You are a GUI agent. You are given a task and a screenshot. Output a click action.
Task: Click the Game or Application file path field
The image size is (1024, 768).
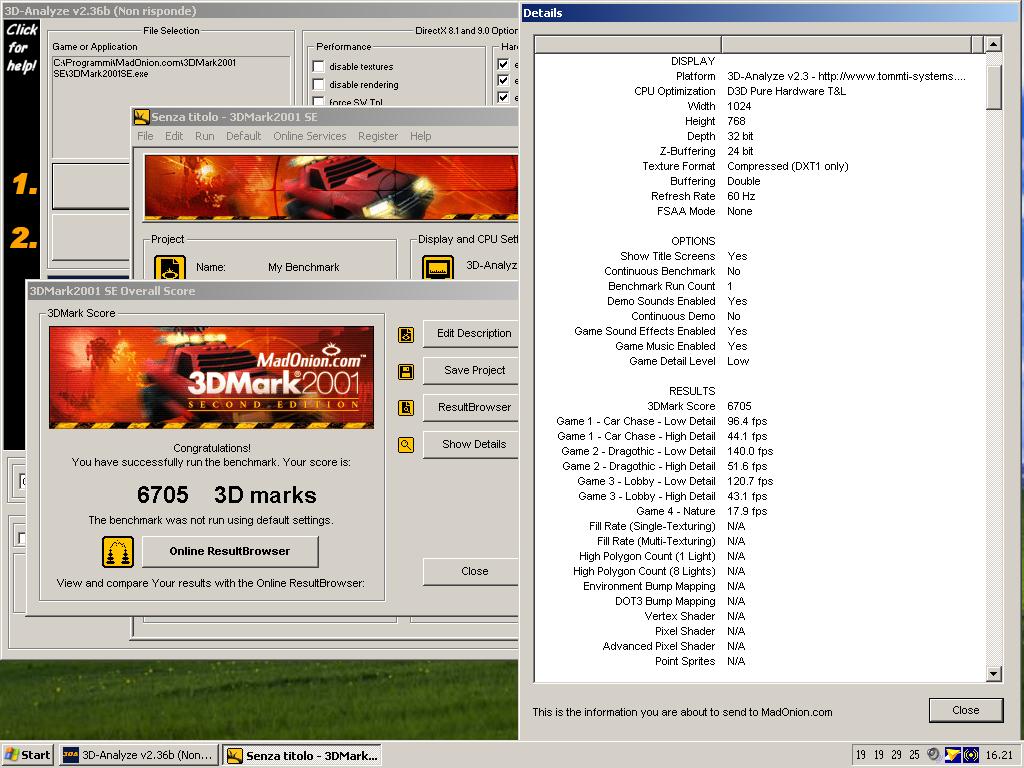pyautogui.click(x=171, y=107)
